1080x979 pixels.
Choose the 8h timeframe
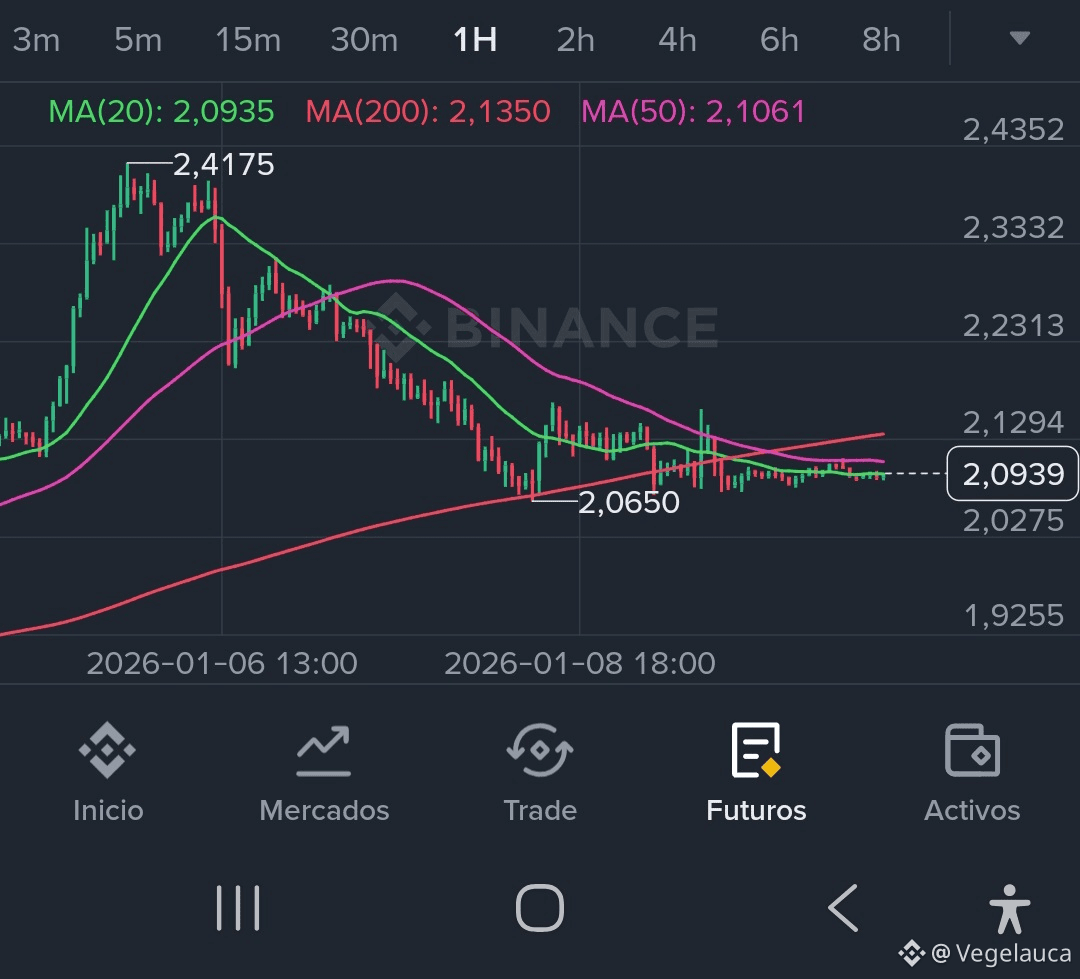click(x=881, y=40)
